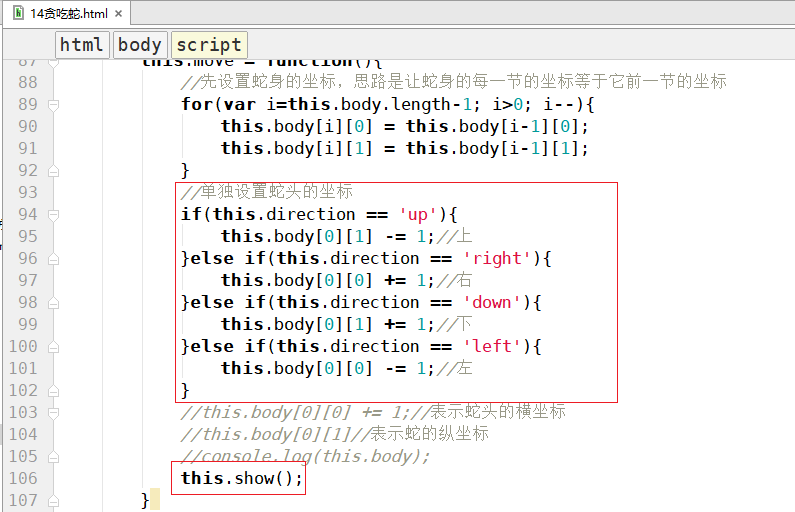
Task: Collapse the for loop at line 89
Action: click(52, 104)
